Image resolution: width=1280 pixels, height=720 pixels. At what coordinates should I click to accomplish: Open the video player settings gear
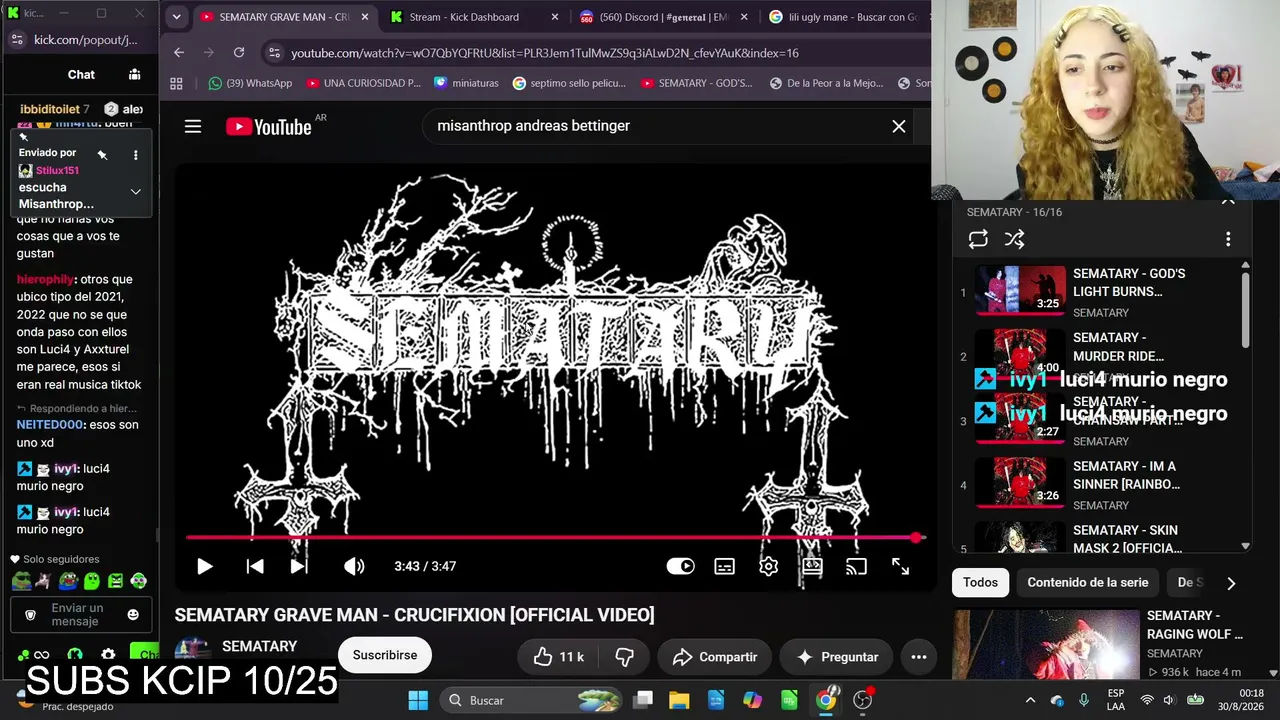point(768,566)
